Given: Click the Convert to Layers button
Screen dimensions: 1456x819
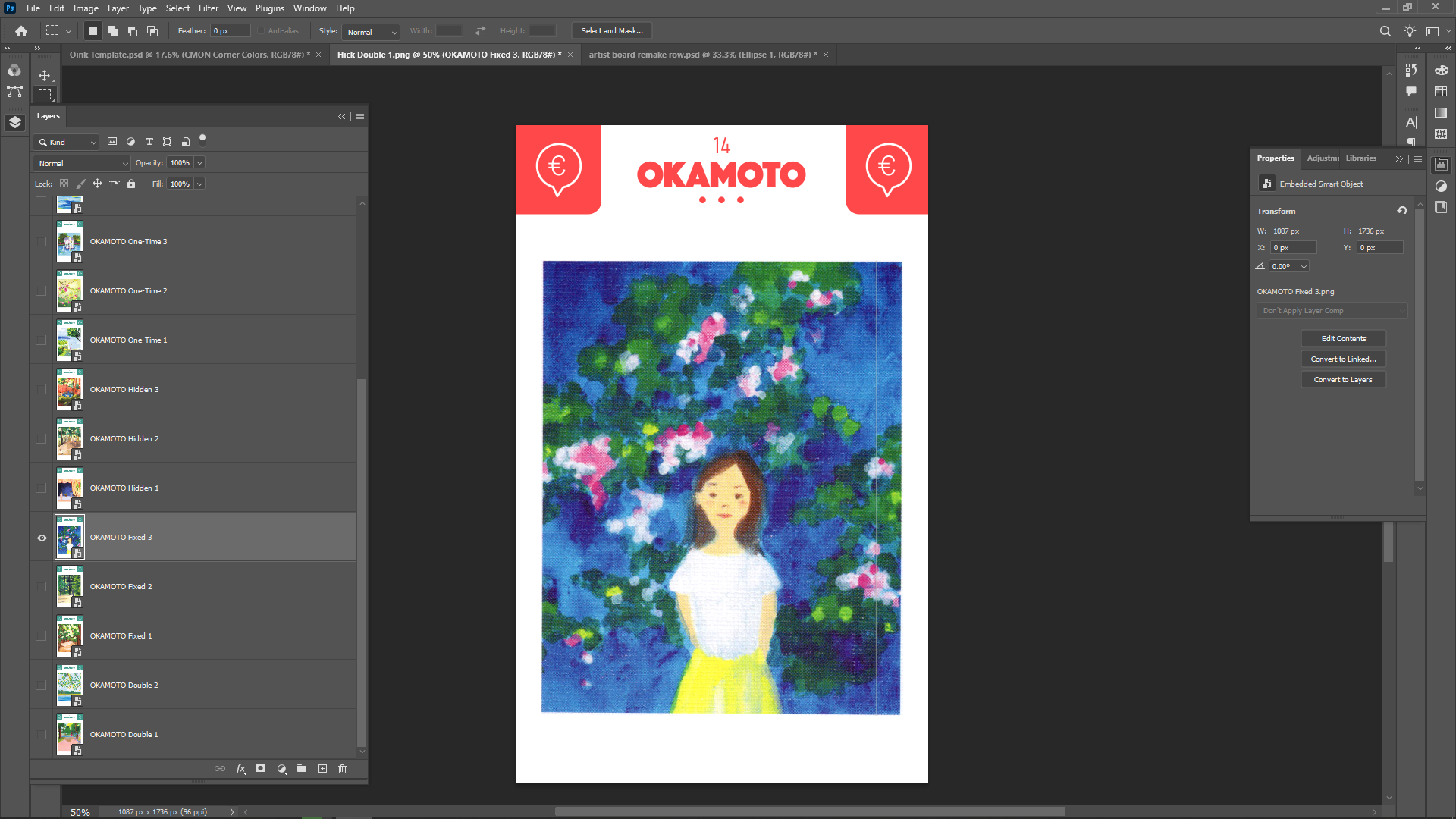Looking at the screenshot, I should pyautogui.click(x=1343, y=380).
